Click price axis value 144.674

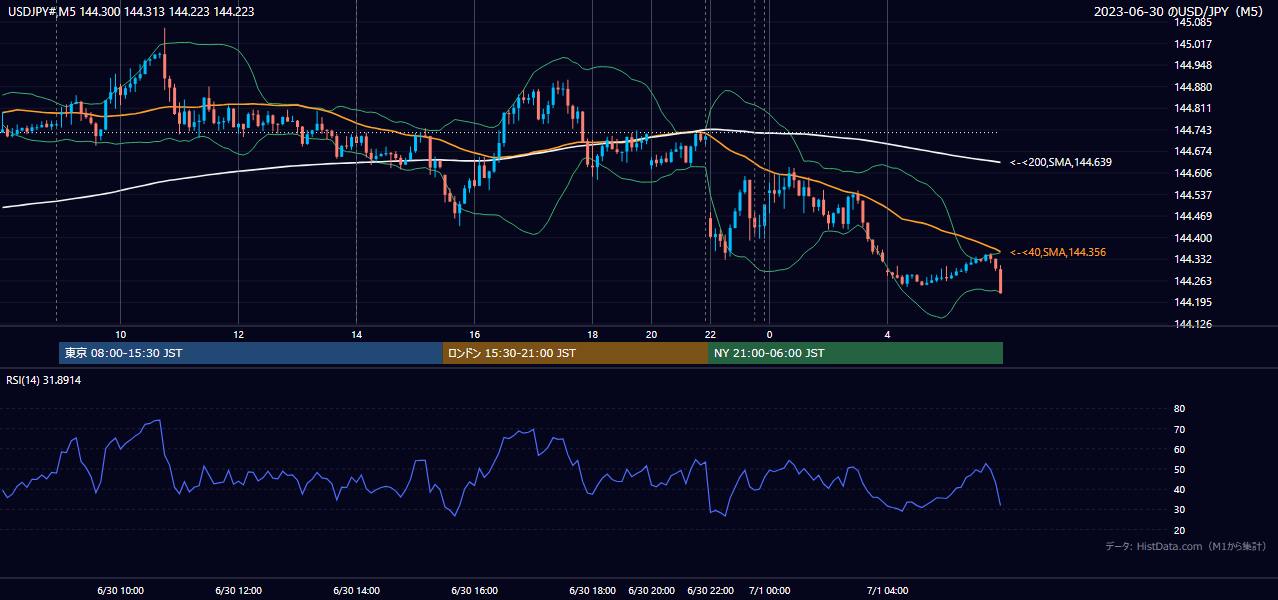[x=1193, y=151]
